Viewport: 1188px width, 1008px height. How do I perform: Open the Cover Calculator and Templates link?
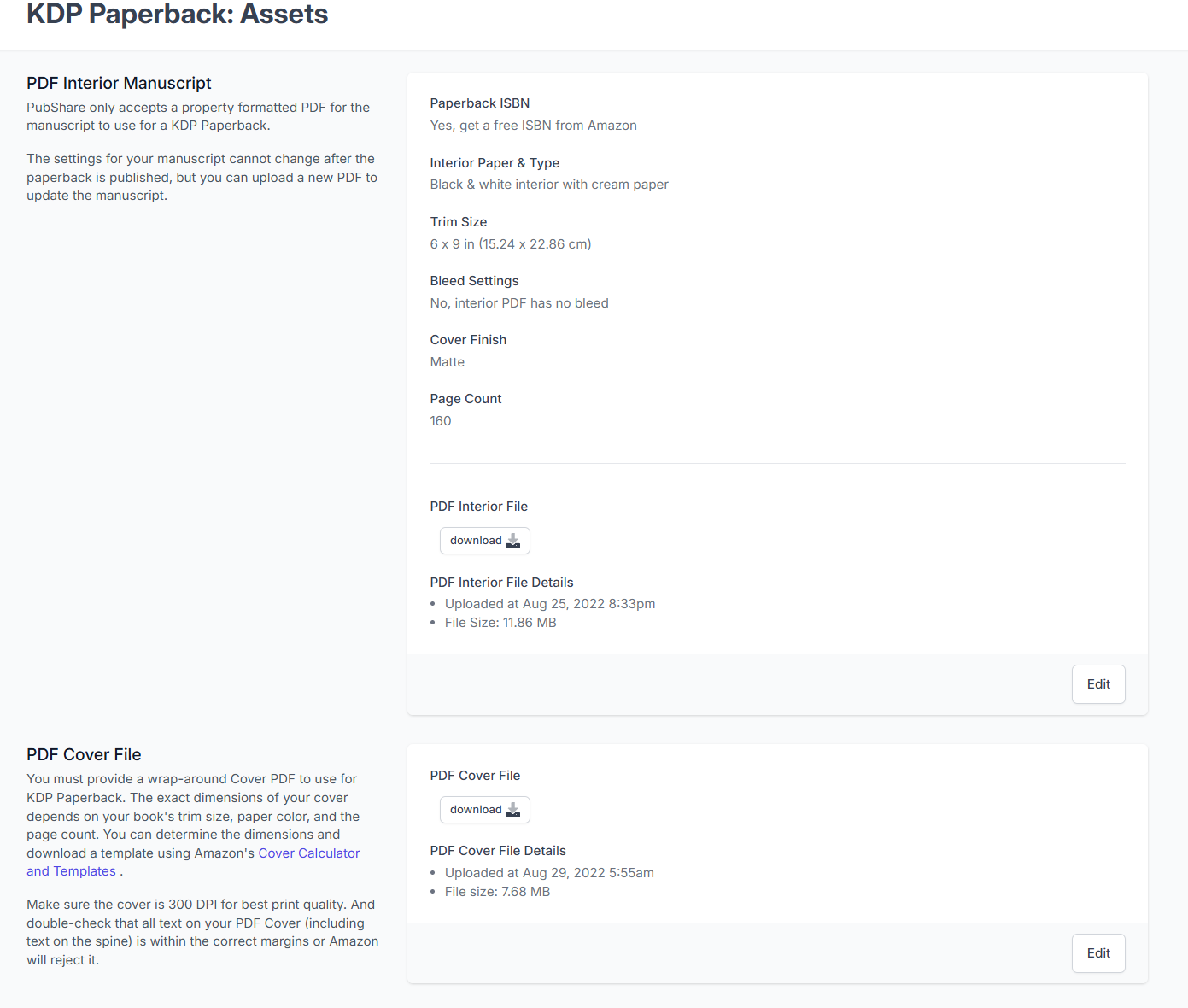[308, 853]
